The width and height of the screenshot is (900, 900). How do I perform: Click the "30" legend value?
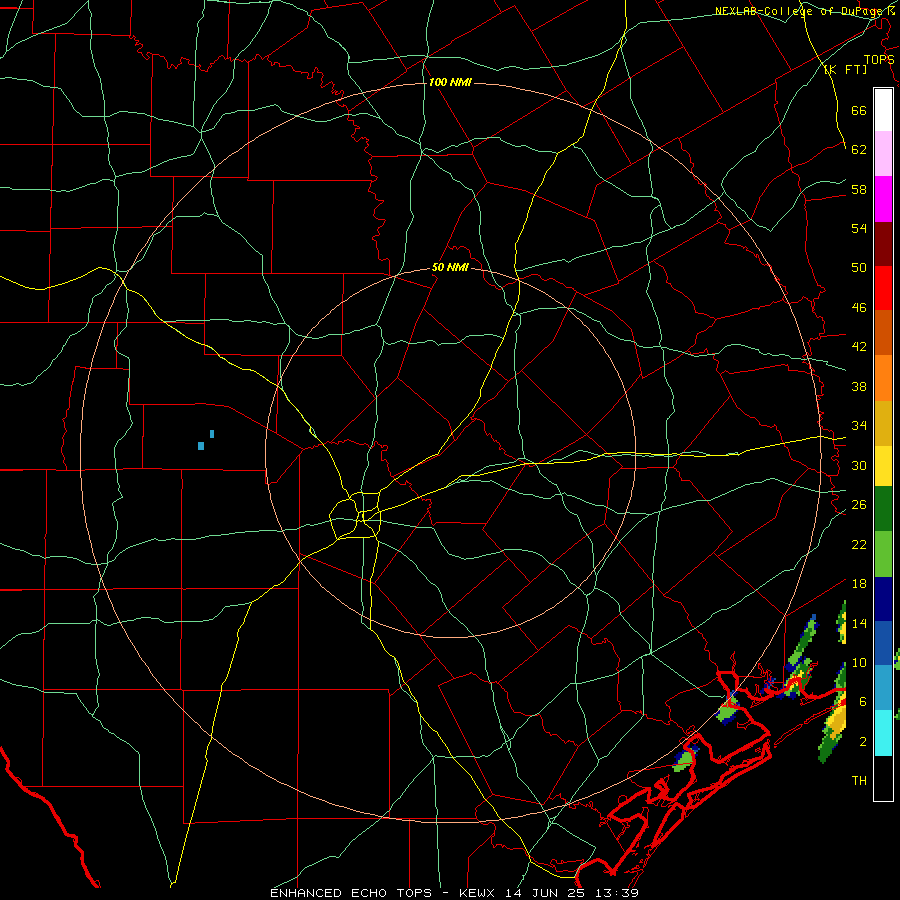point(859,465)
